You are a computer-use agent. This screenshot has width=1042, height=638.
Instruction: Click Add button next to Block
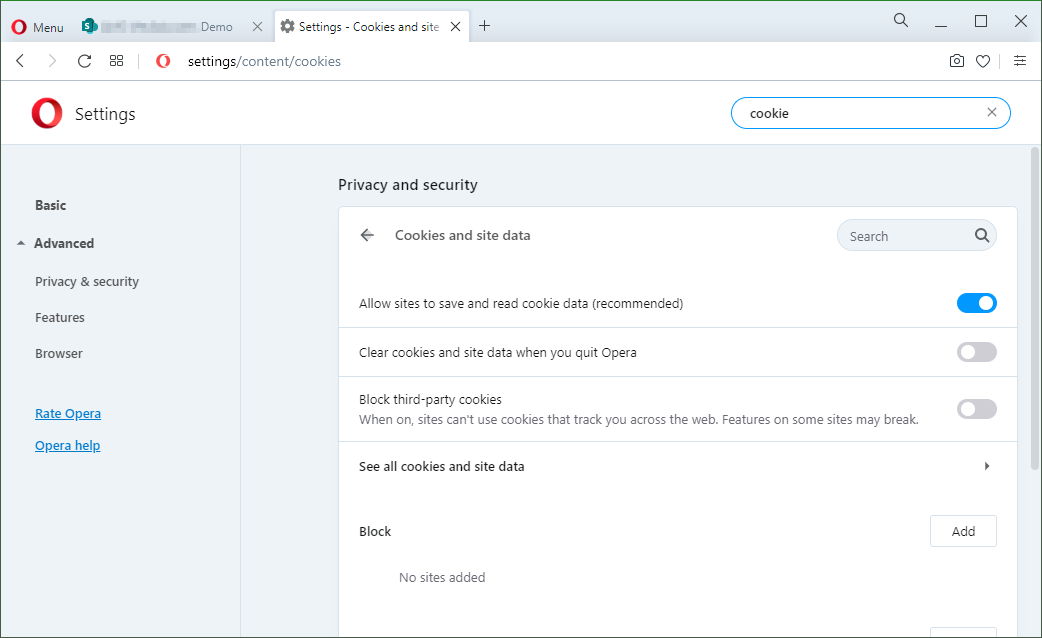[x=962, y=531]
